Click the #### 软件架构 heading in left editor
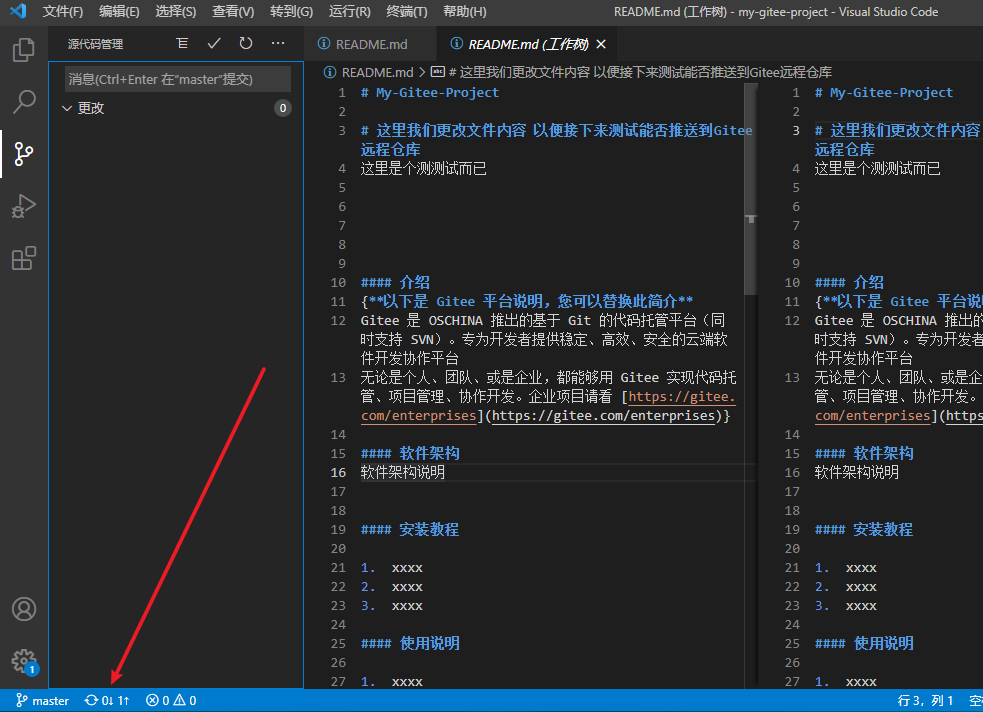 coord(410,453)
